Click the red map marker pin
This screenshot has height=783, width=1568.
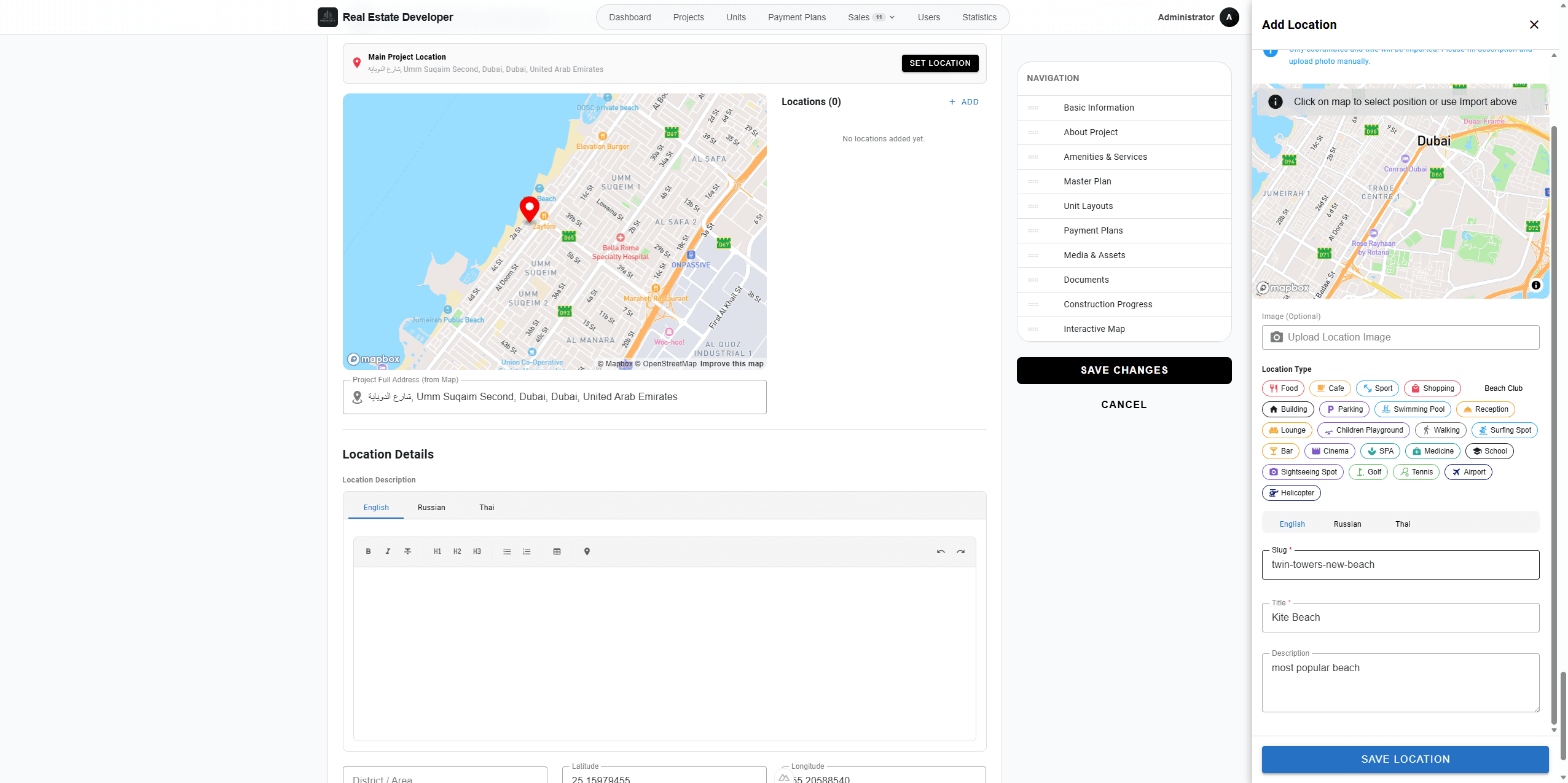tap(529, 209)
